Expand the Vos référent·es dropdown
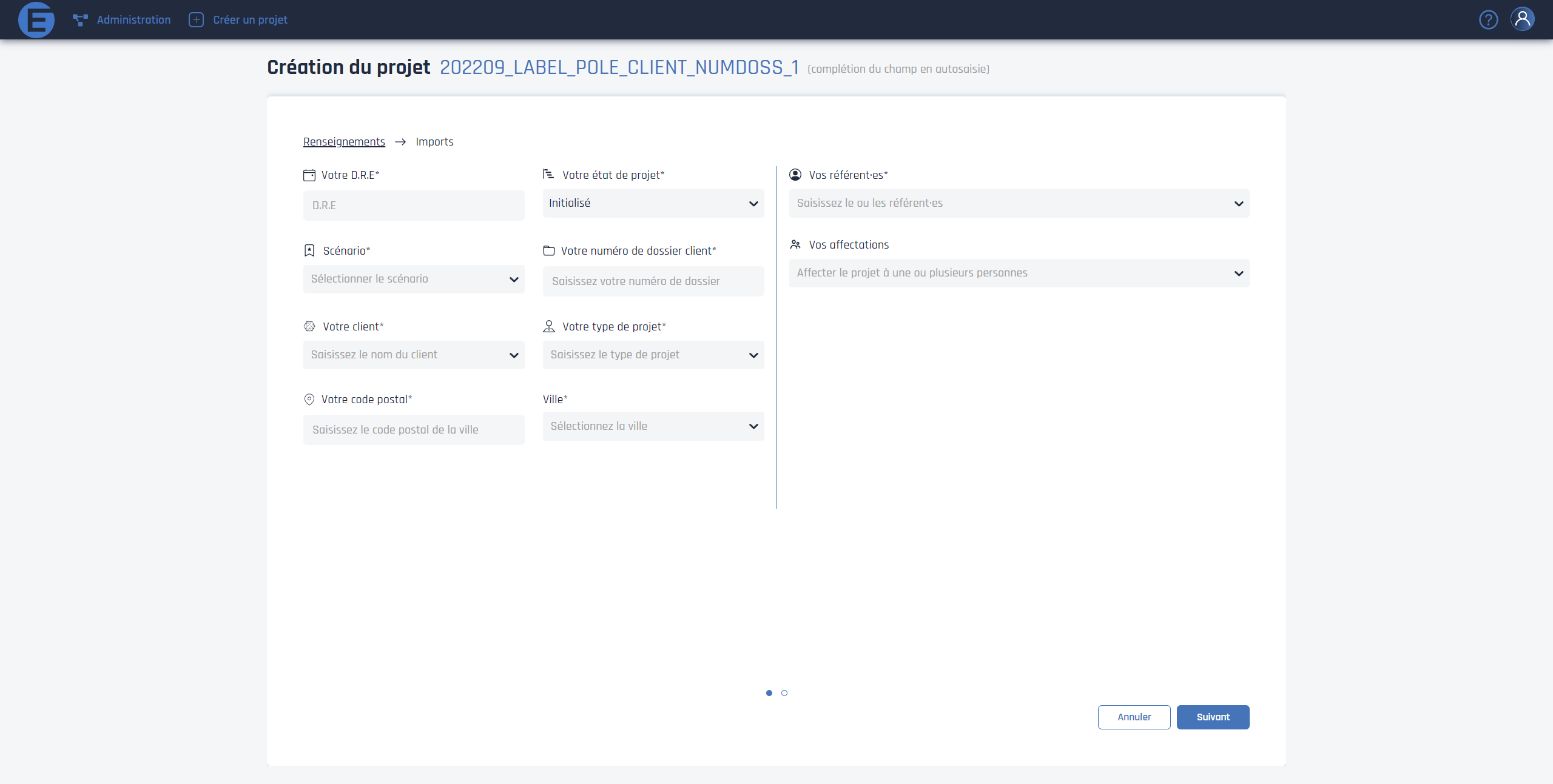This screenshot has width=1553, height=784. click(x=1019, y=204)
